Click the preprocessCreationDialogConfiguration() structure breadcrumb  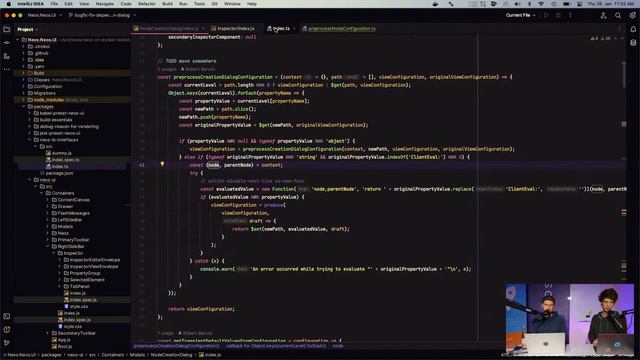pos(176,346)
